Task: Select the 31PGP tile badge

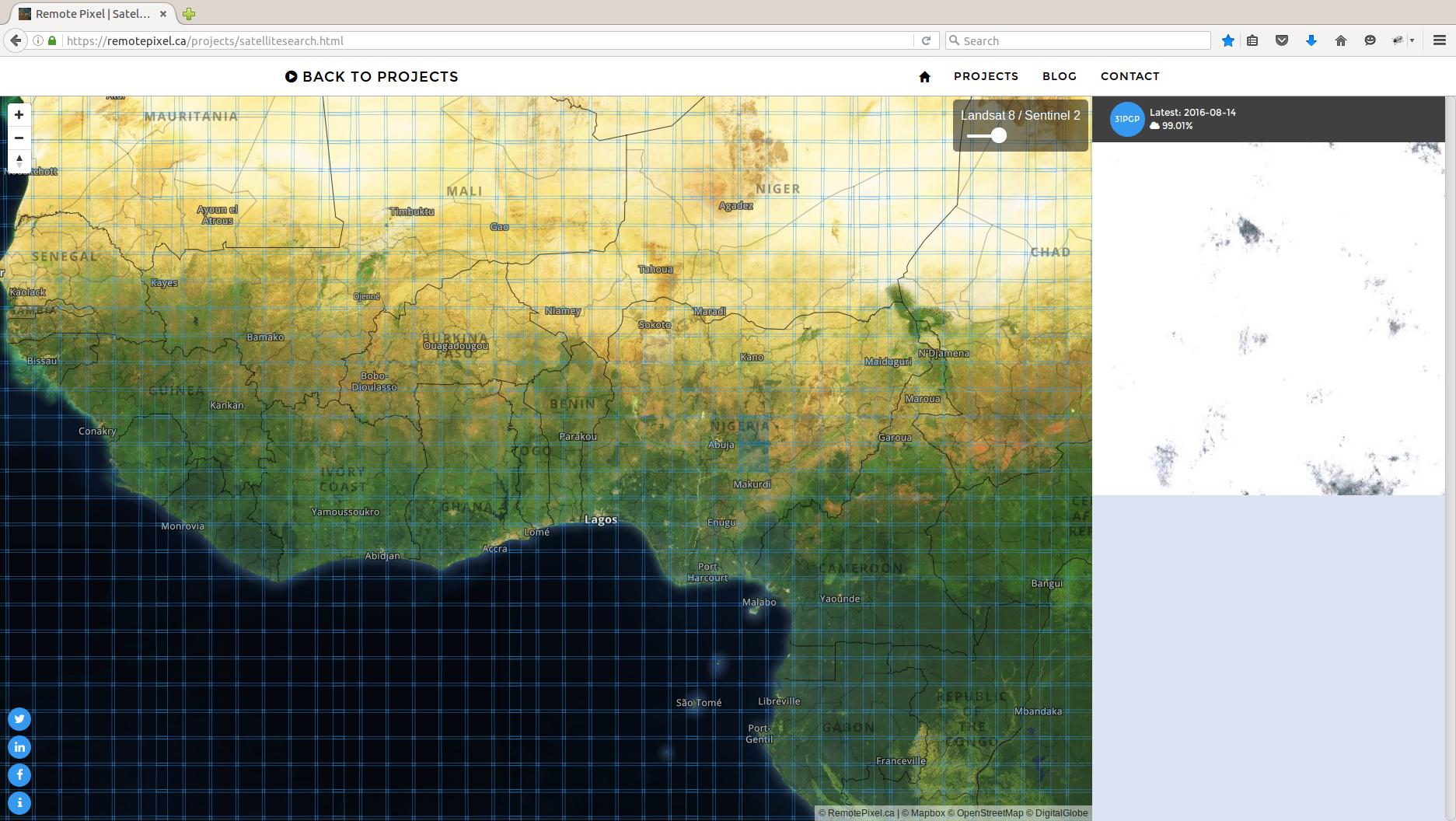Action: (x=1127, y=119)
